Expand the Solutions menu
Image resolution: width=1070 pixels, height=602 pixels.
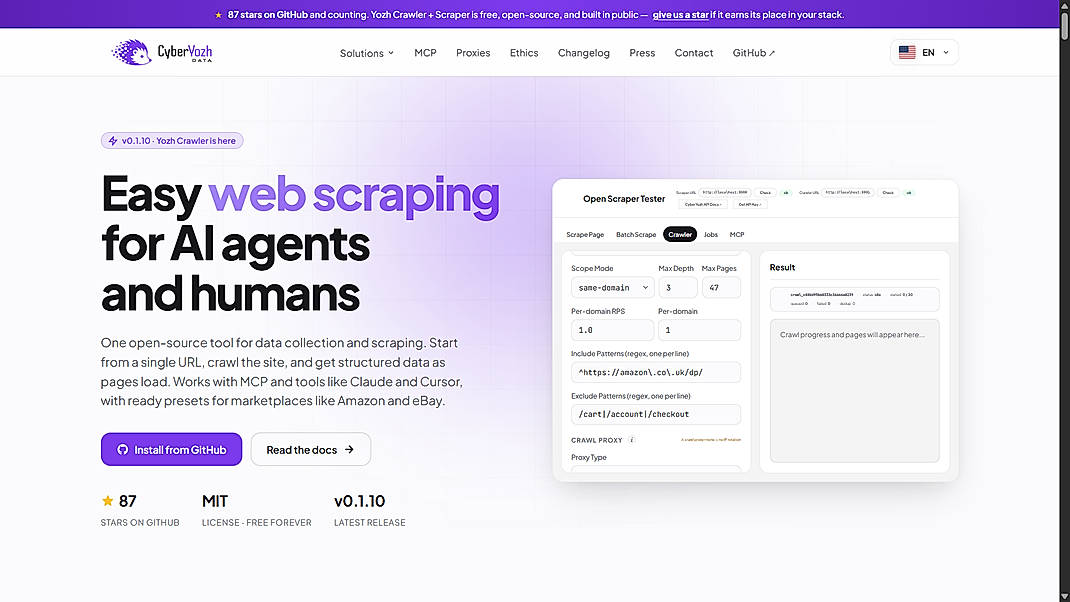coord(366,53)
